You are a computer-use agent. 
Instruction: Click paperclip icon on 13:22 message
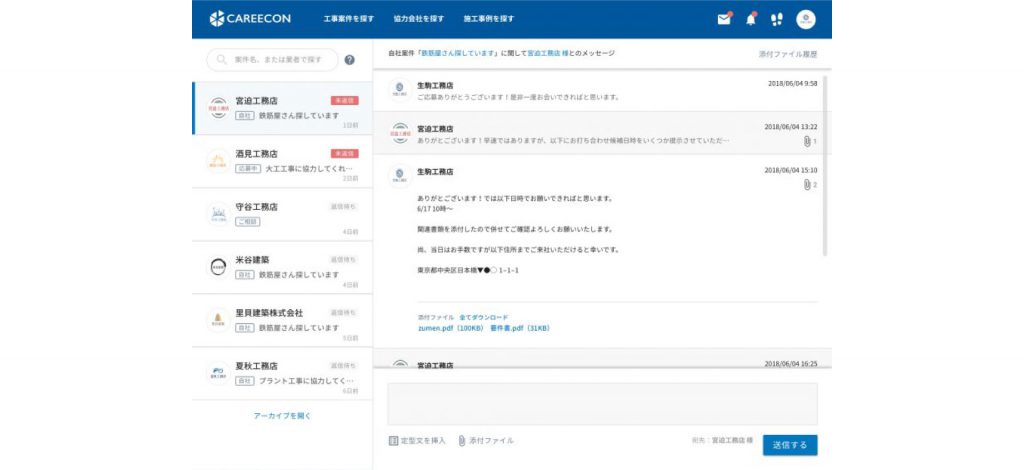[x=807, y=141]
